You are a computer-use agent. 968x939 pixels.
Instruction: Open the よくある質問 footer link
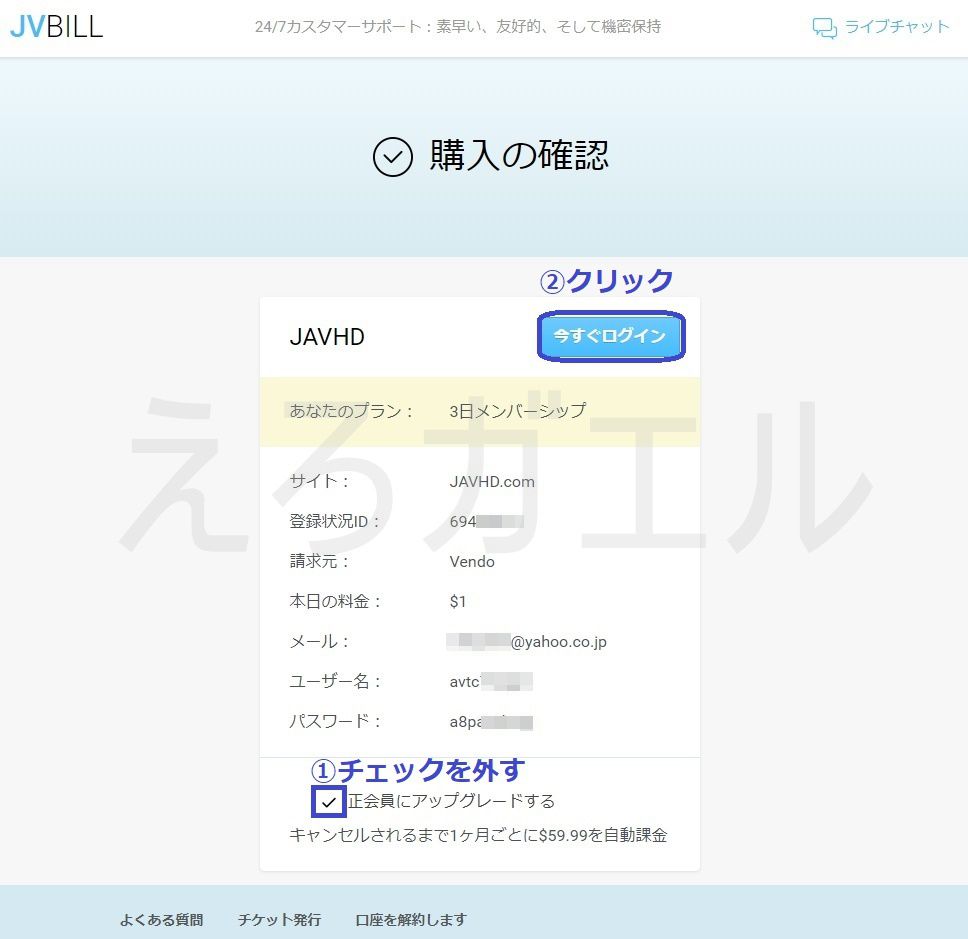coord(162,919)
